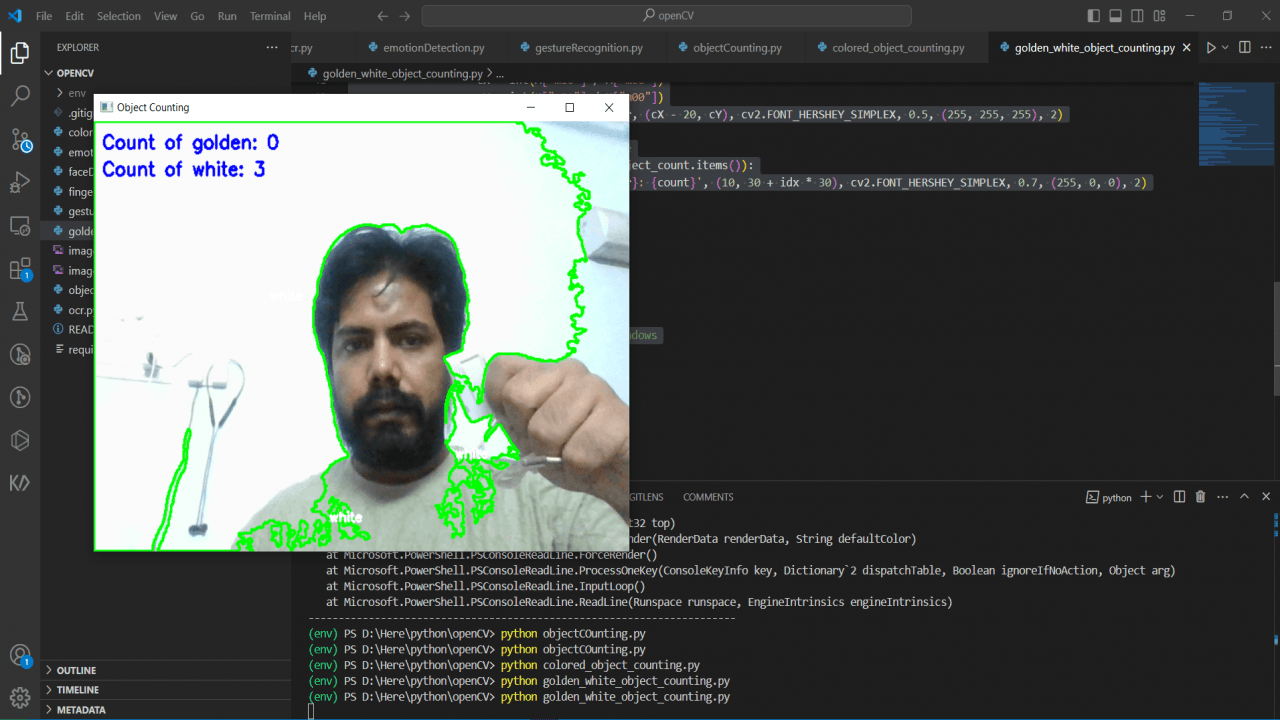Viewport: 1280px width, 720px height.
Task: Expand the OUTLINE section
Action: 166,670
